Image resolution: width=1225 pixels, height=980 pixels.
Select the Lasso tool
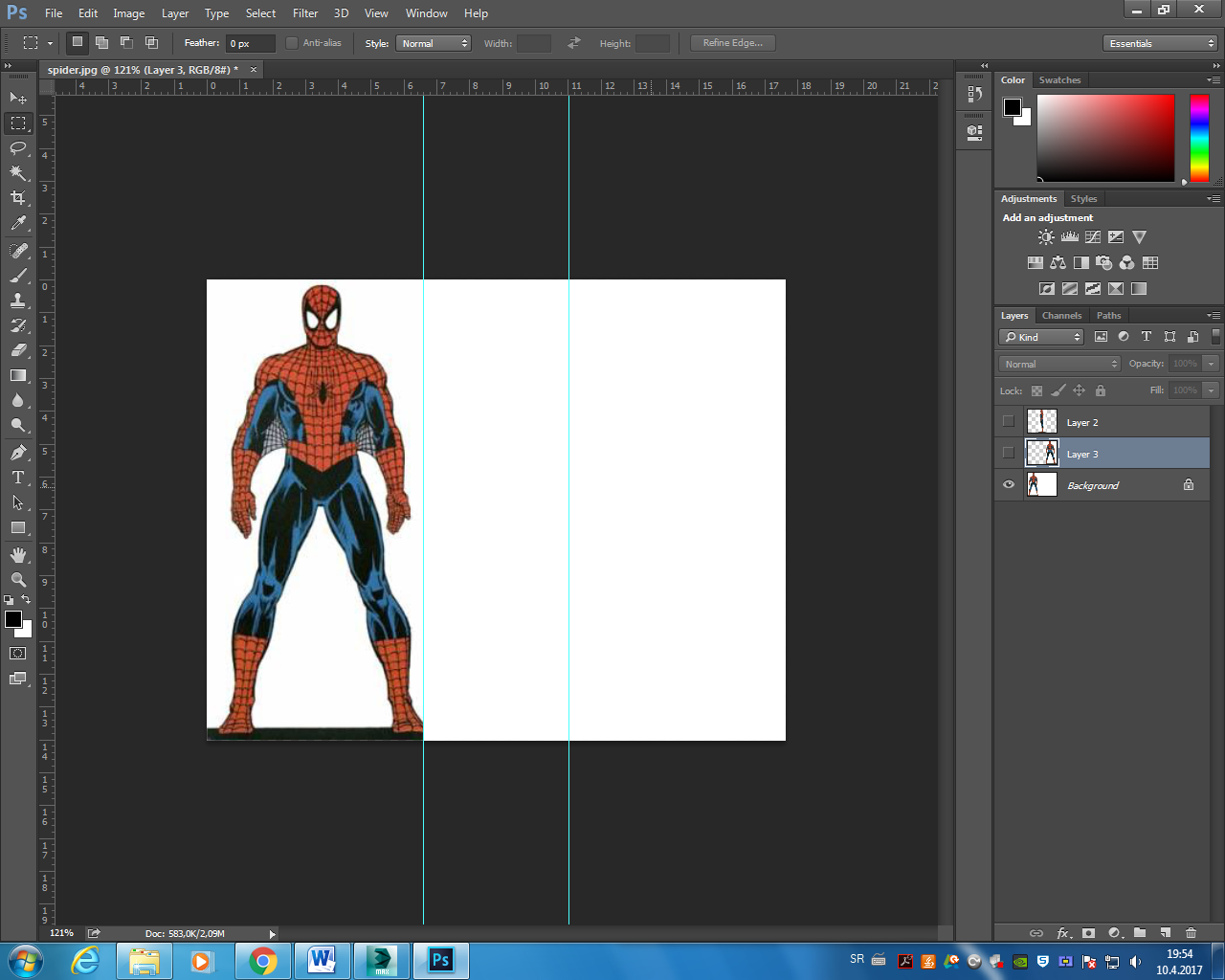pyautogui.click(x=18, y=147)
